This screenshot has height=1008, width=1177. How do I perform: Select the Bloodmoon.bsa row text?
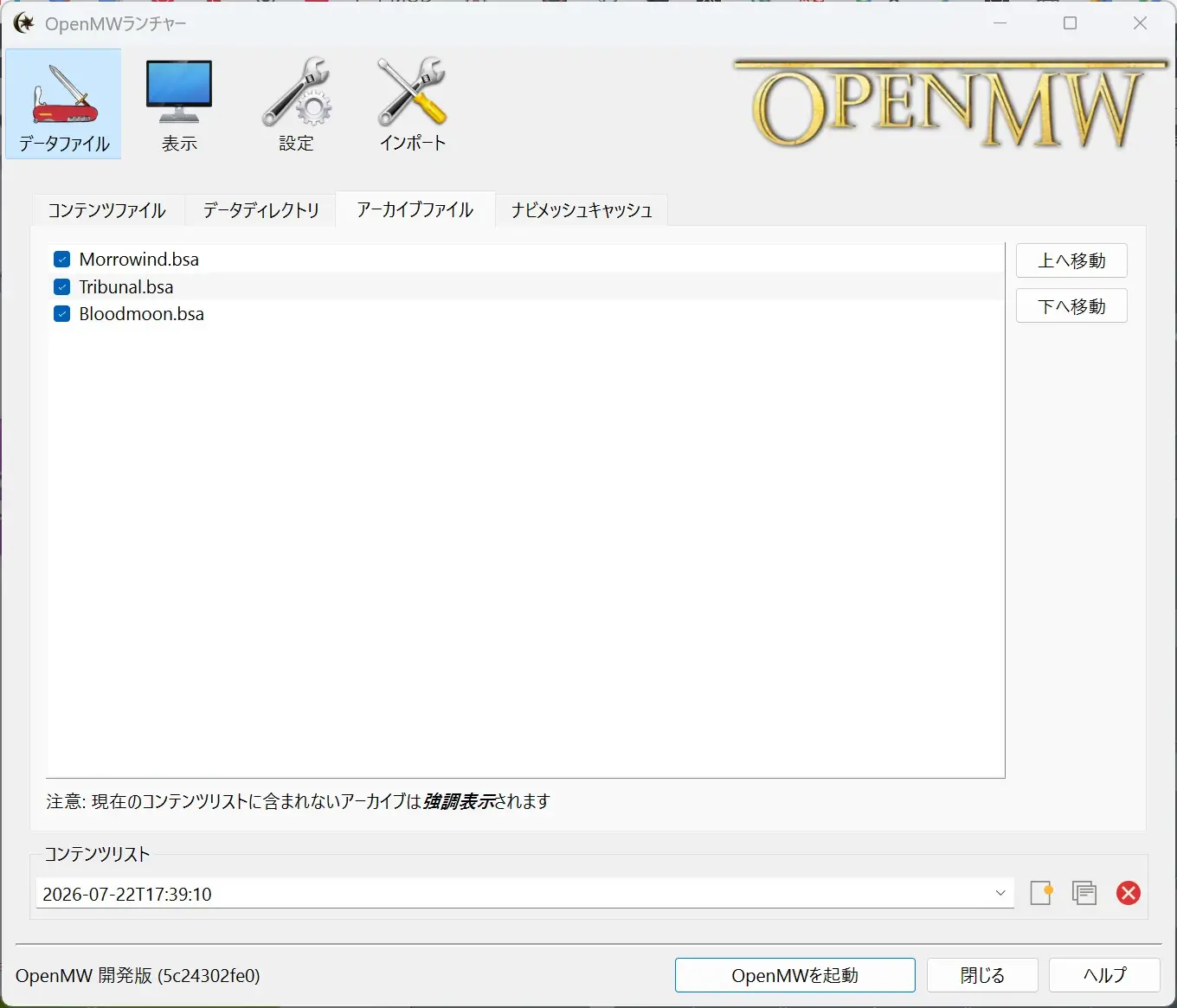click(142, 314)
